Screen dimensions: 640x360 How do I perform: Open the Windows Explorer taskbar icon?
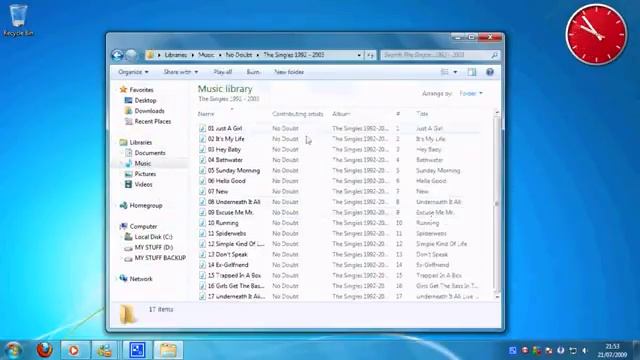coord(168,350)
